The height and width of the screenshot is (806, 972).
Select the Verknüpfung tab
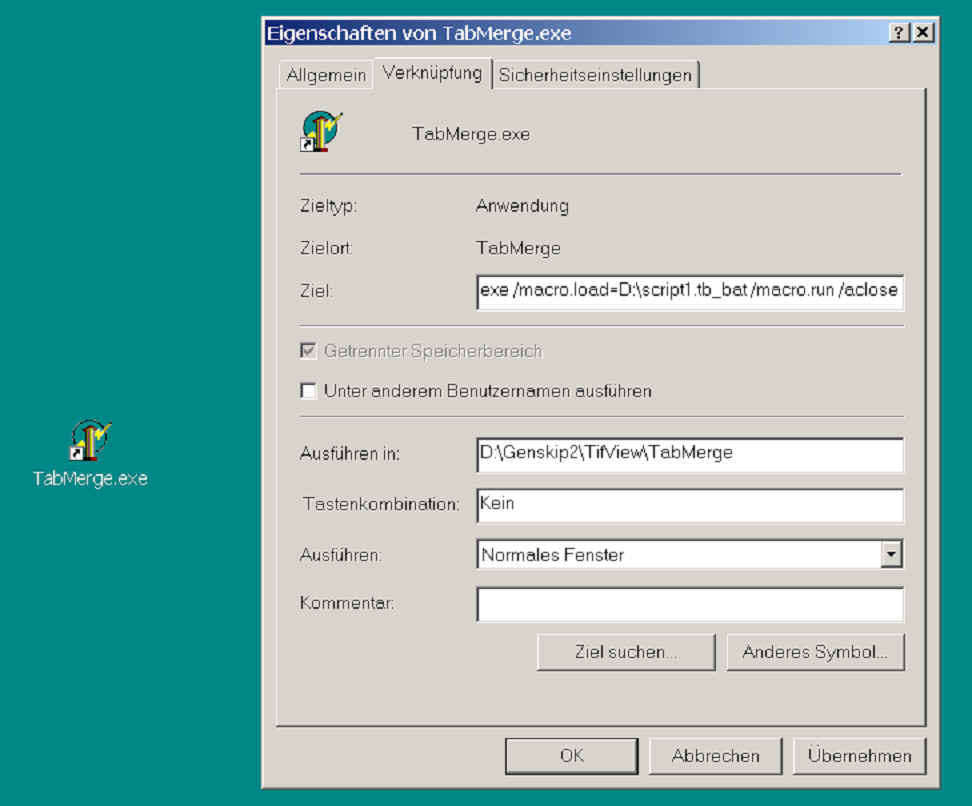[x=432, y=73]
